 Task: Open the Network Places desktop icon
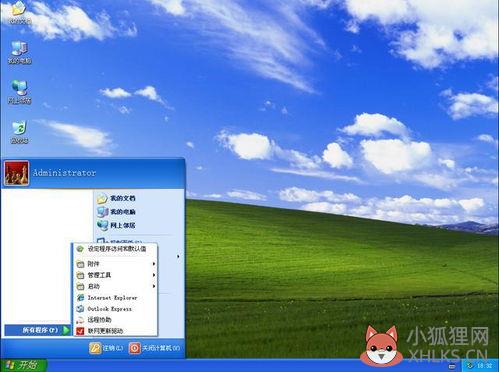click(x=19, y=92)
